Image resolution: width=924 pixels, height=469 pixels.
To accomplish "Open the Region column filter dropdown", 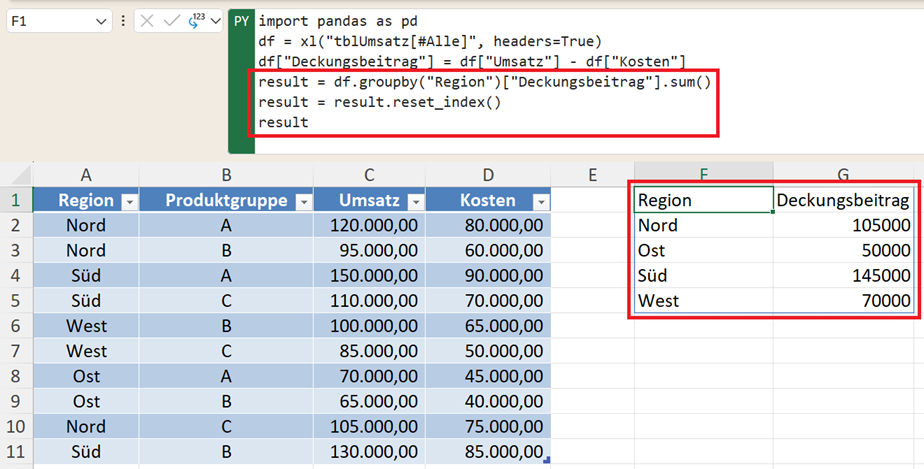I will (127, 202).
